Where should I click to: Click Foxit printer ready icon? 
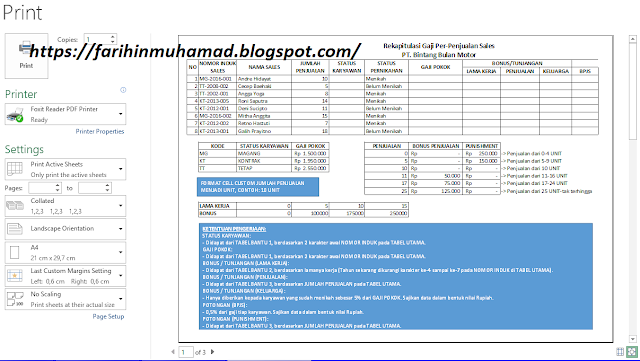pyautogui.click(x=15, y=114)
